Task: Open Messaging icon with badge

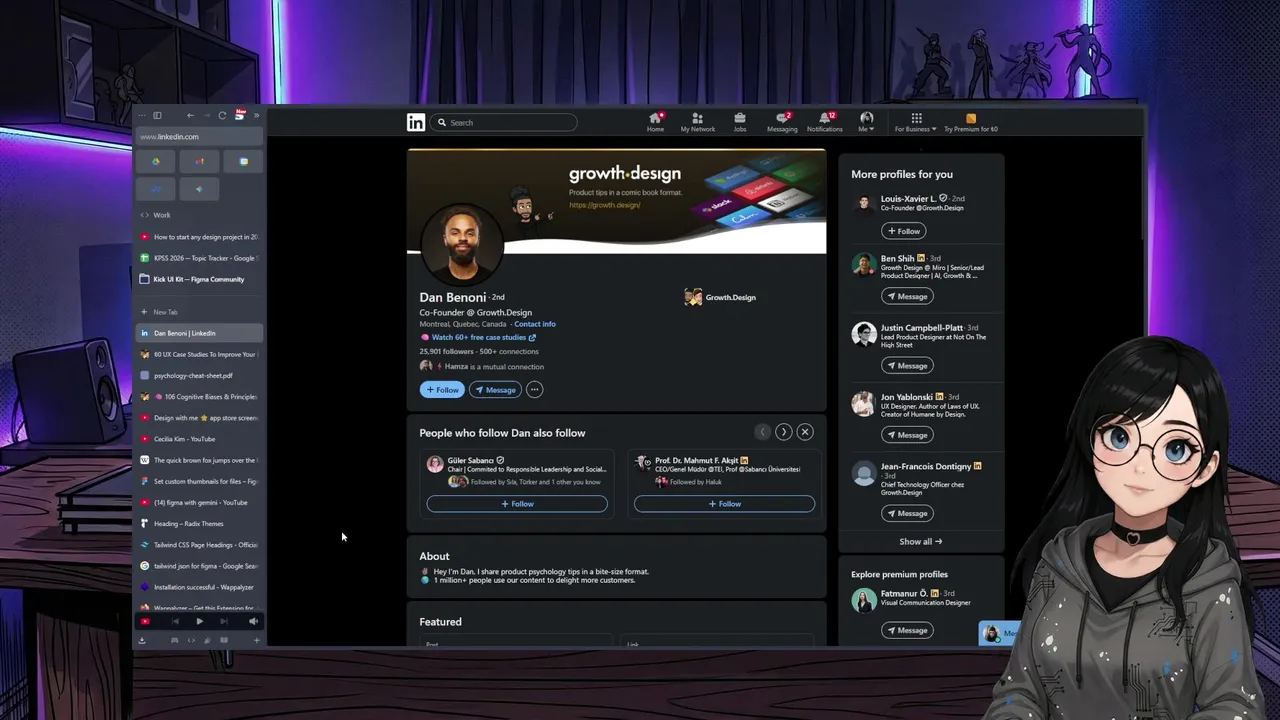Action: coord(782,118)
